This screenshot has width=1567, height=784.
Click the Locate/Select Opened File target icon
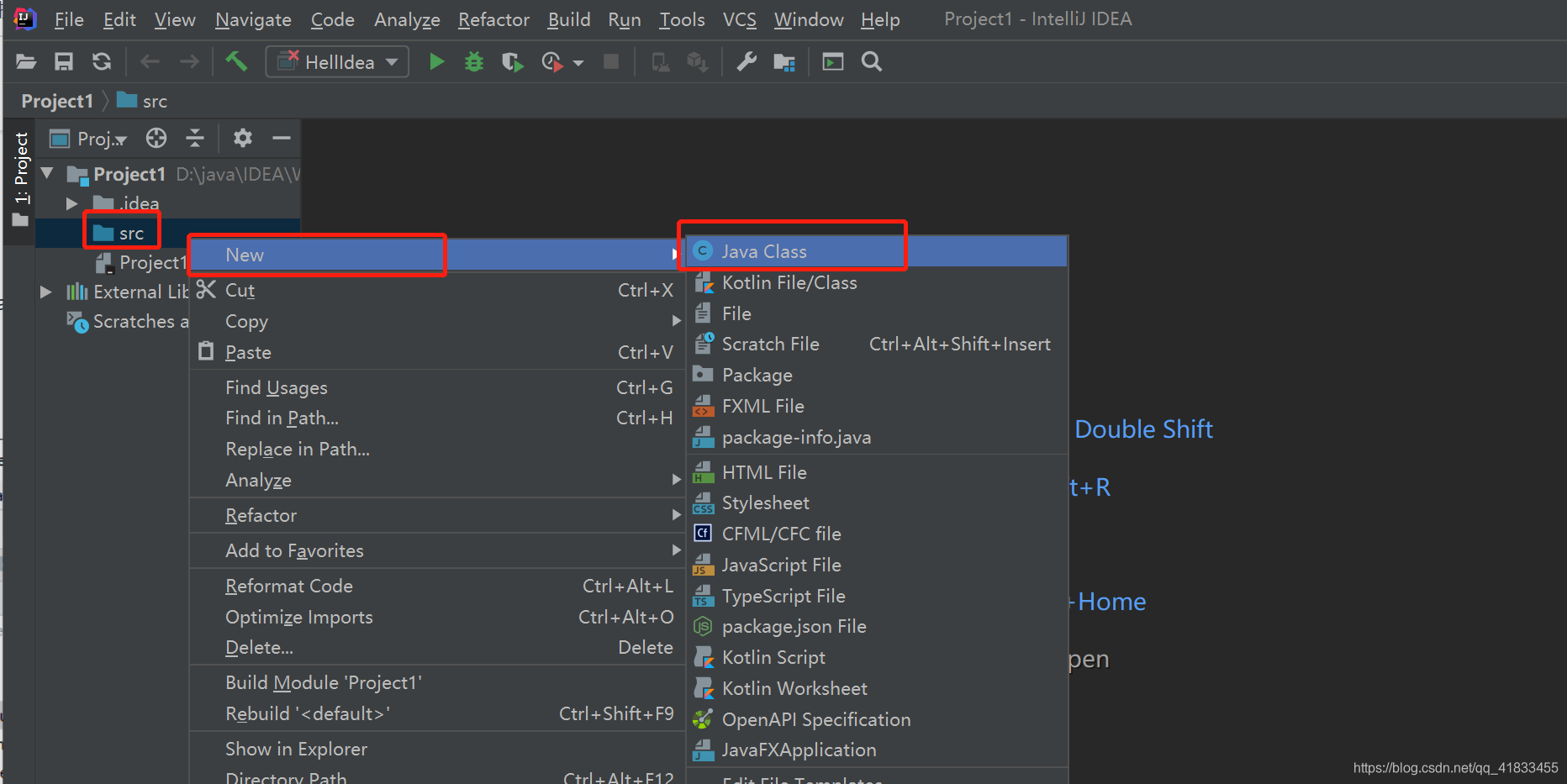[x=156, y=138]
